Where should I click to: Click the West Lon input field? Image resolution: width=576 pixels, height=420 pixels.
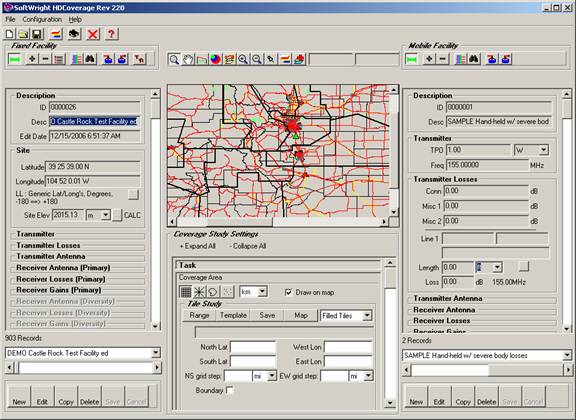(348, 347)
